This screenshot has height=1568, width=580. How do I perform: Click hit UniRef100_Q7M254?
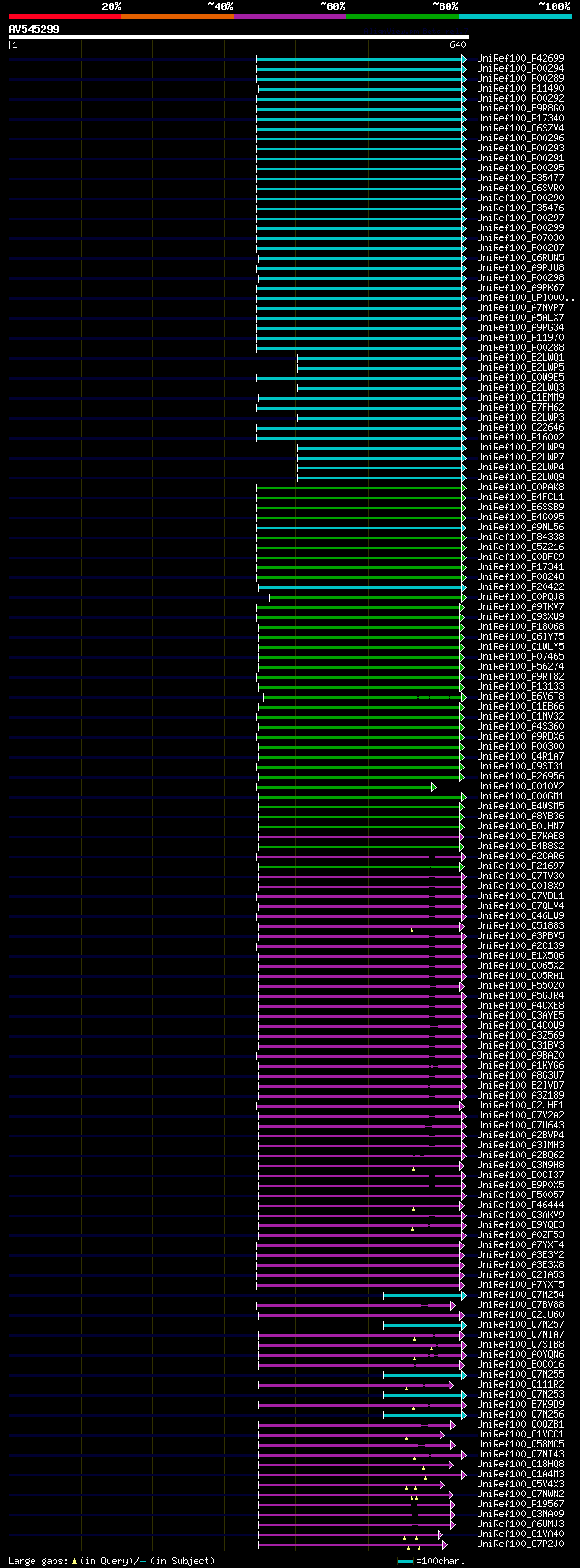tap(520, 1294)
